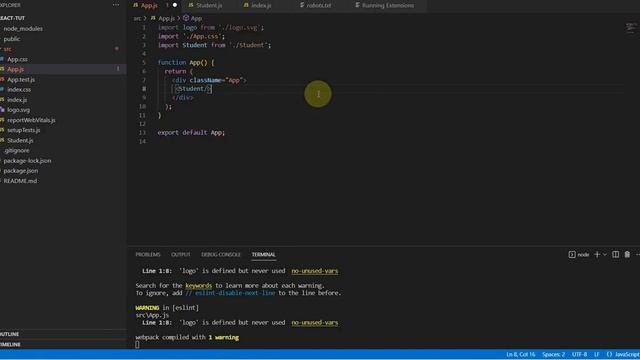This screenshot has height=360, width=640.
Task: Click webpack compiled with 1 warning text
Action: [187, 338]
